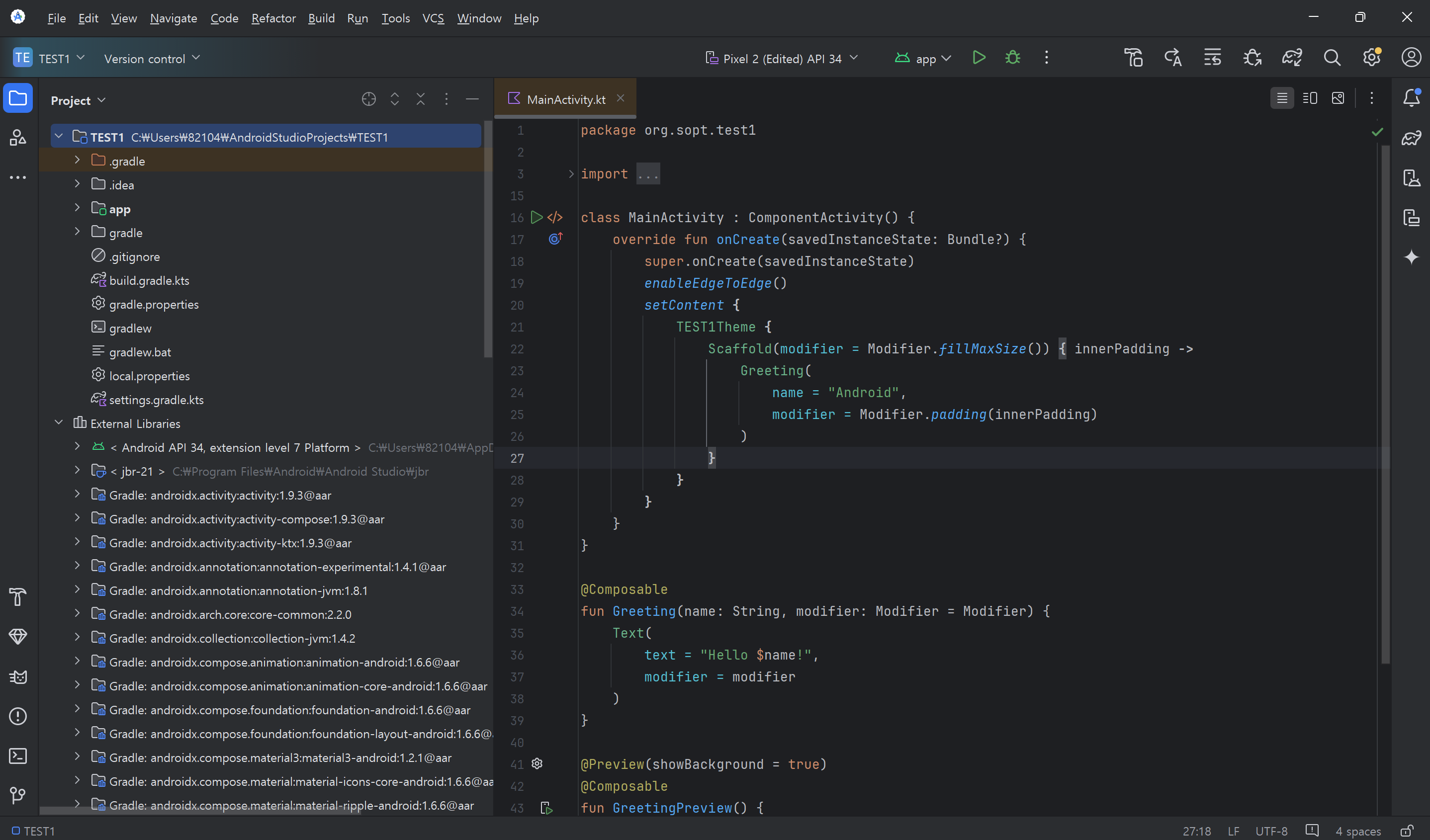Switch editor to Design view mode
Viewport: 1430px width, 840px height.
point(1338,99)
